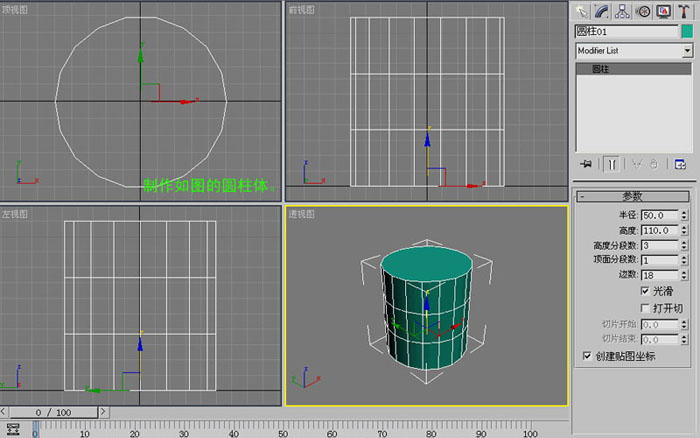
Task: Open the Display panel tab
Action: 663,12
